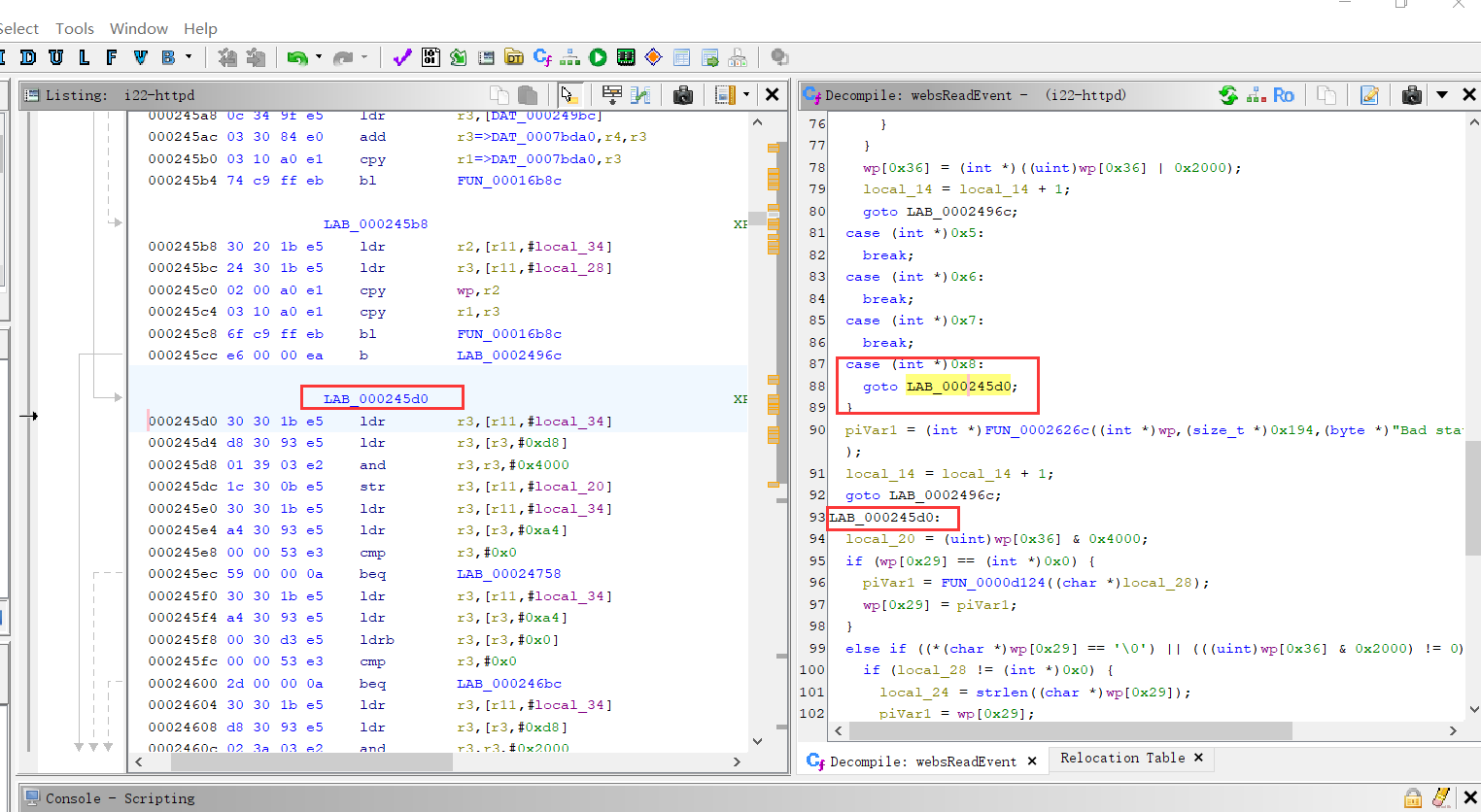Click the 'L' next label navigation icon

tap(85, 57)
